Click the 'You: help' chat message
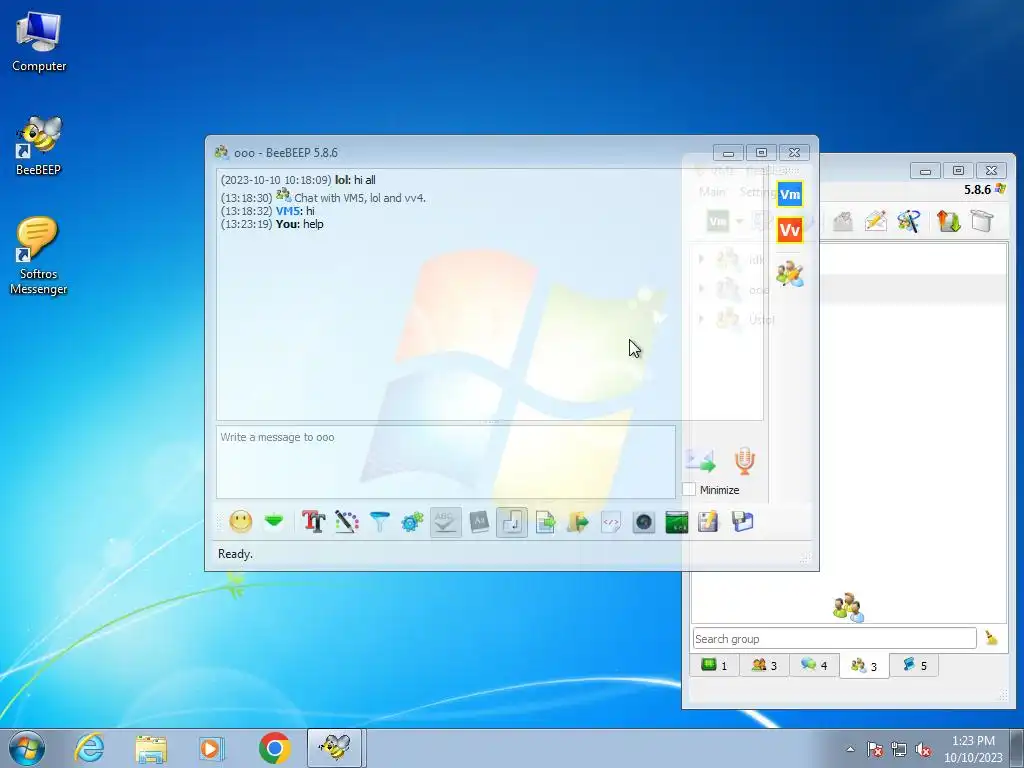This screenshot has width=1024, height=768. (300, 223)
